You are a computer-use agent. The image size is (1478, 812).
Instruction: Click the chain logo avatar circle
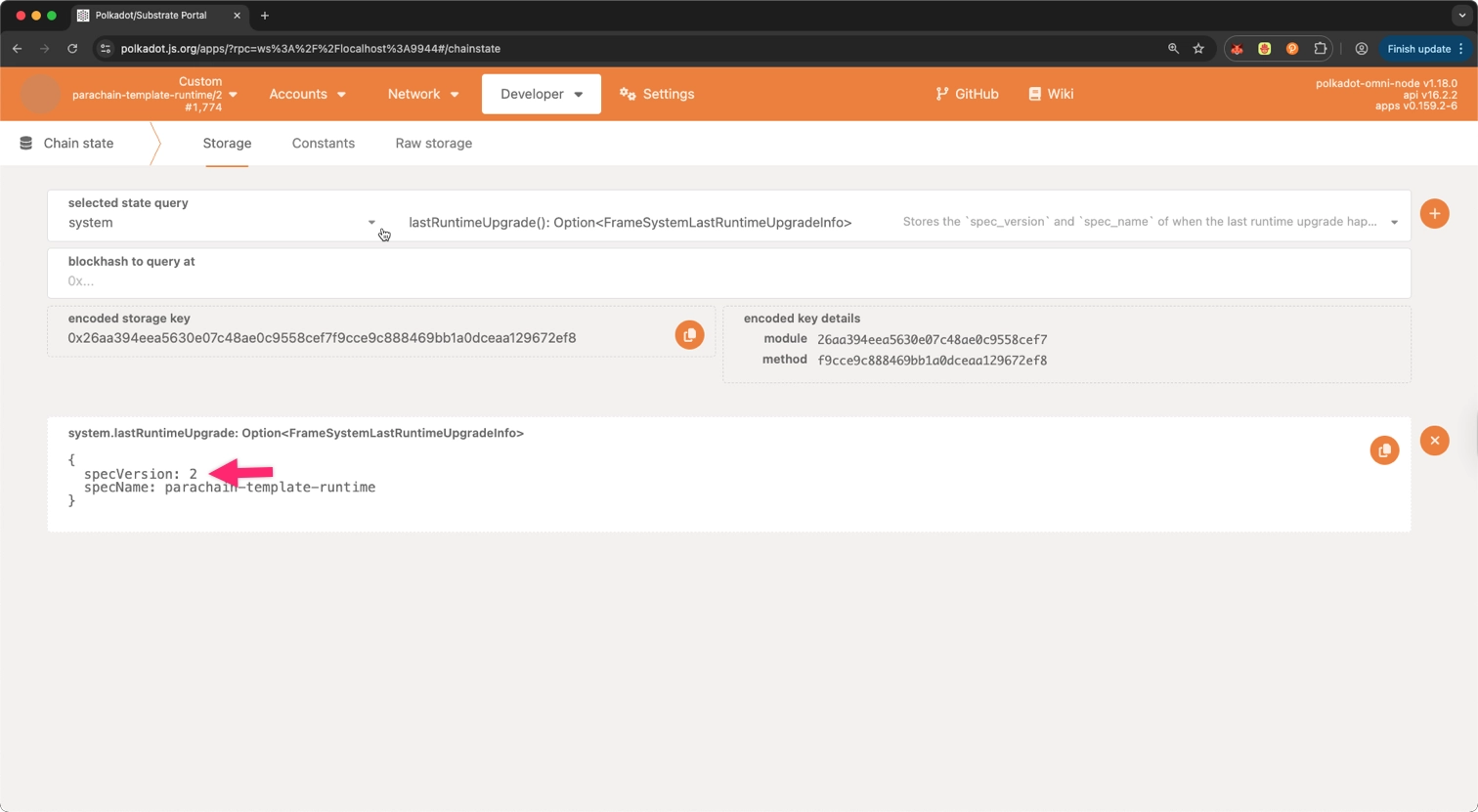[x=40, y=94]
